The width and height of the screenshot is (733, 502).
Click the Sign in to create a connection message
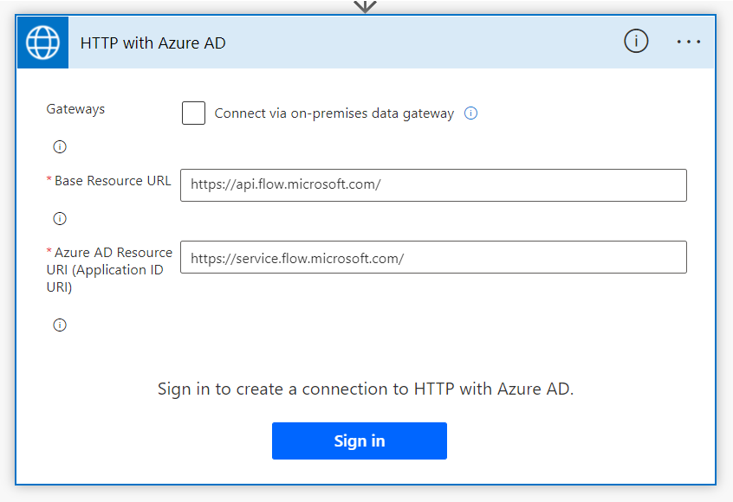click(x=366, y=389)
